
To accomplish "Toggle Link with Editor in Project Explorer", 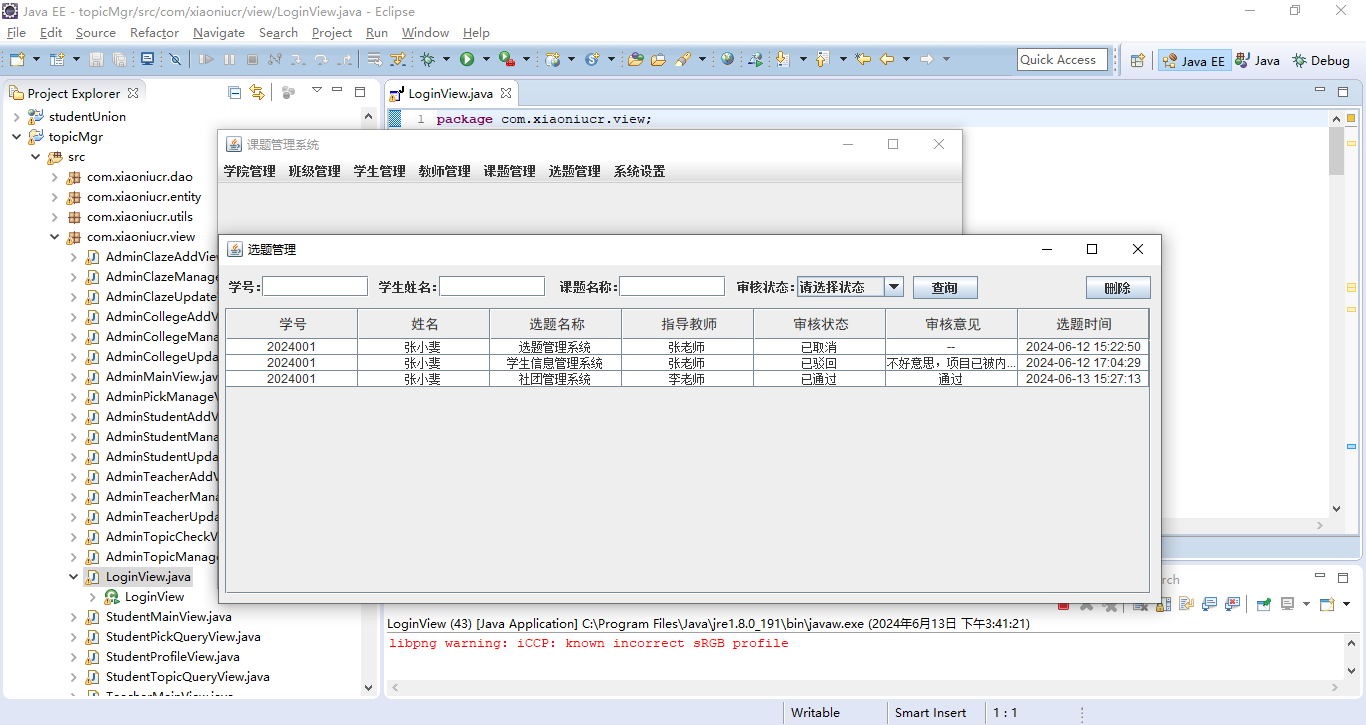I will [x=258, y=93].
